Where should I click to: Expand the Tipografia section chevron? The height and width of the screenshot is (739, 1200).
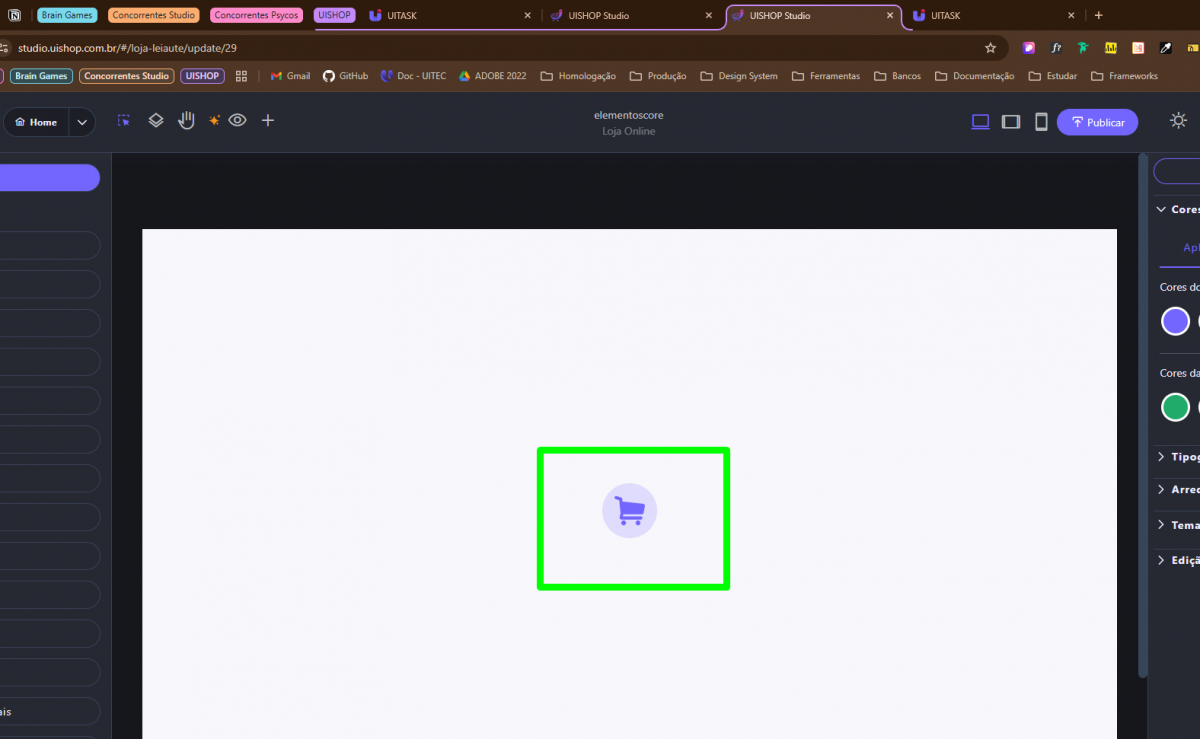[1161, 457]
